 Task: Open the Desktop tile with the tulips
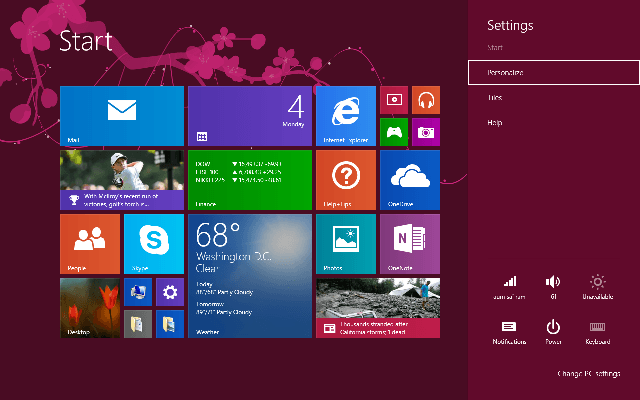coord(90,308)
